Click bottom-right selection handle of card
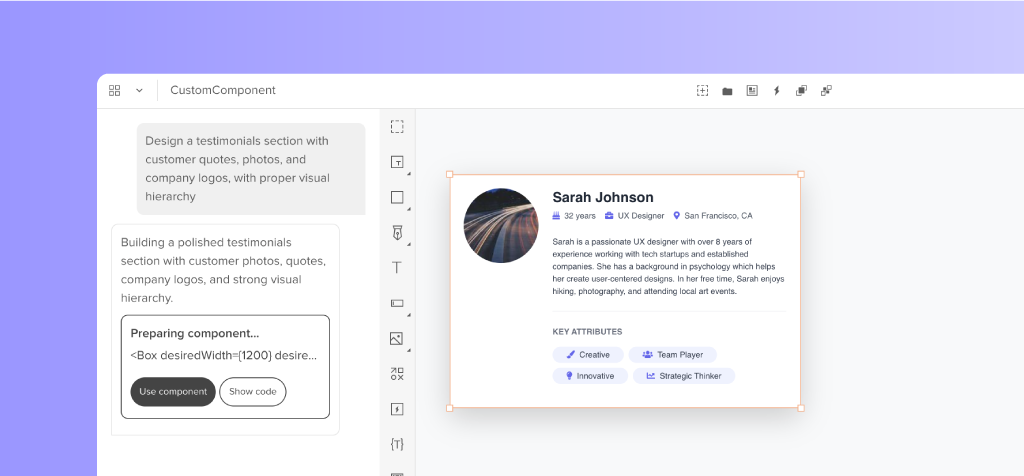1024x476 pixels. click(x=801, y=408)
